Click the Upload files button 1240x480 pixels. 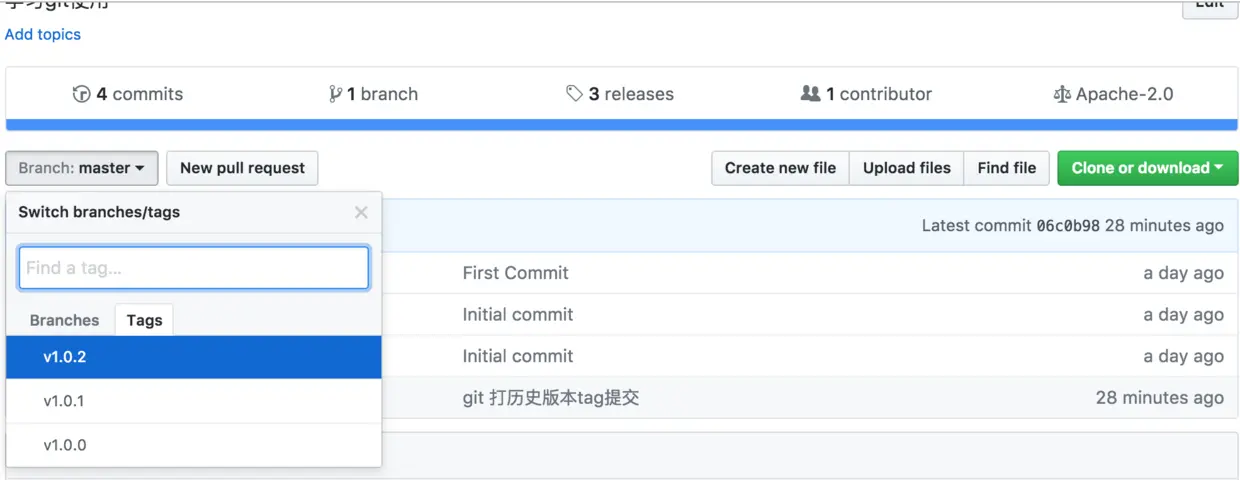click(906, 168)
